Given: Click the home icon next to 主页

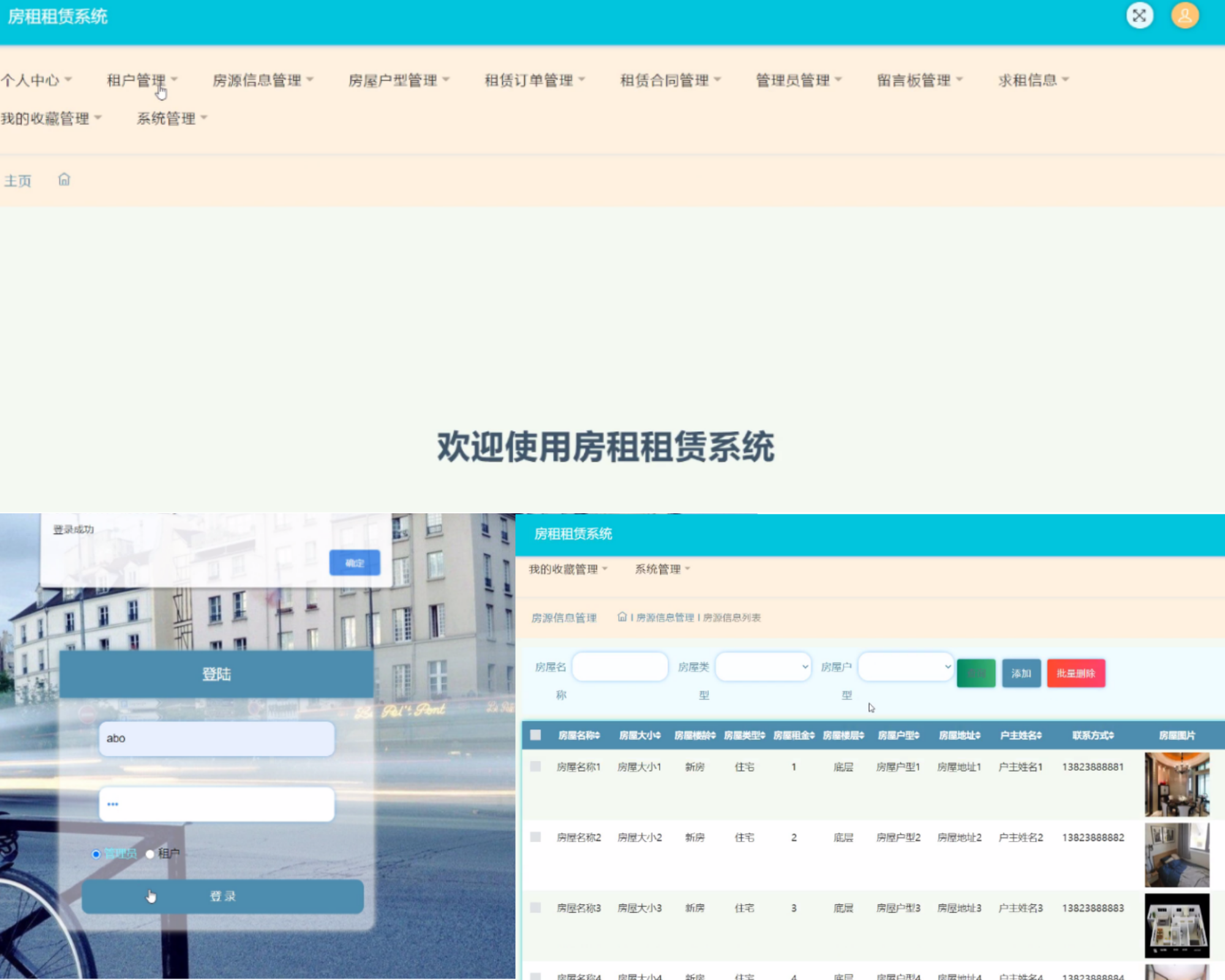Looking at the screenshot, I should click(64, 179).
